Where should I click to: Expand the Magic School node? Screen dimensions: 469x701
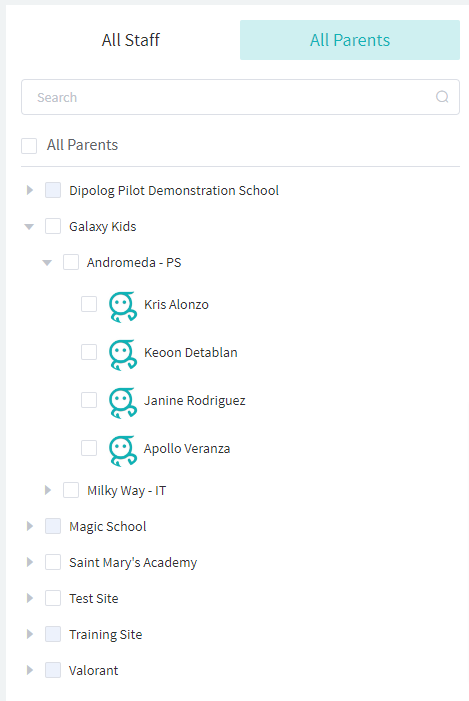pos(30,526)
